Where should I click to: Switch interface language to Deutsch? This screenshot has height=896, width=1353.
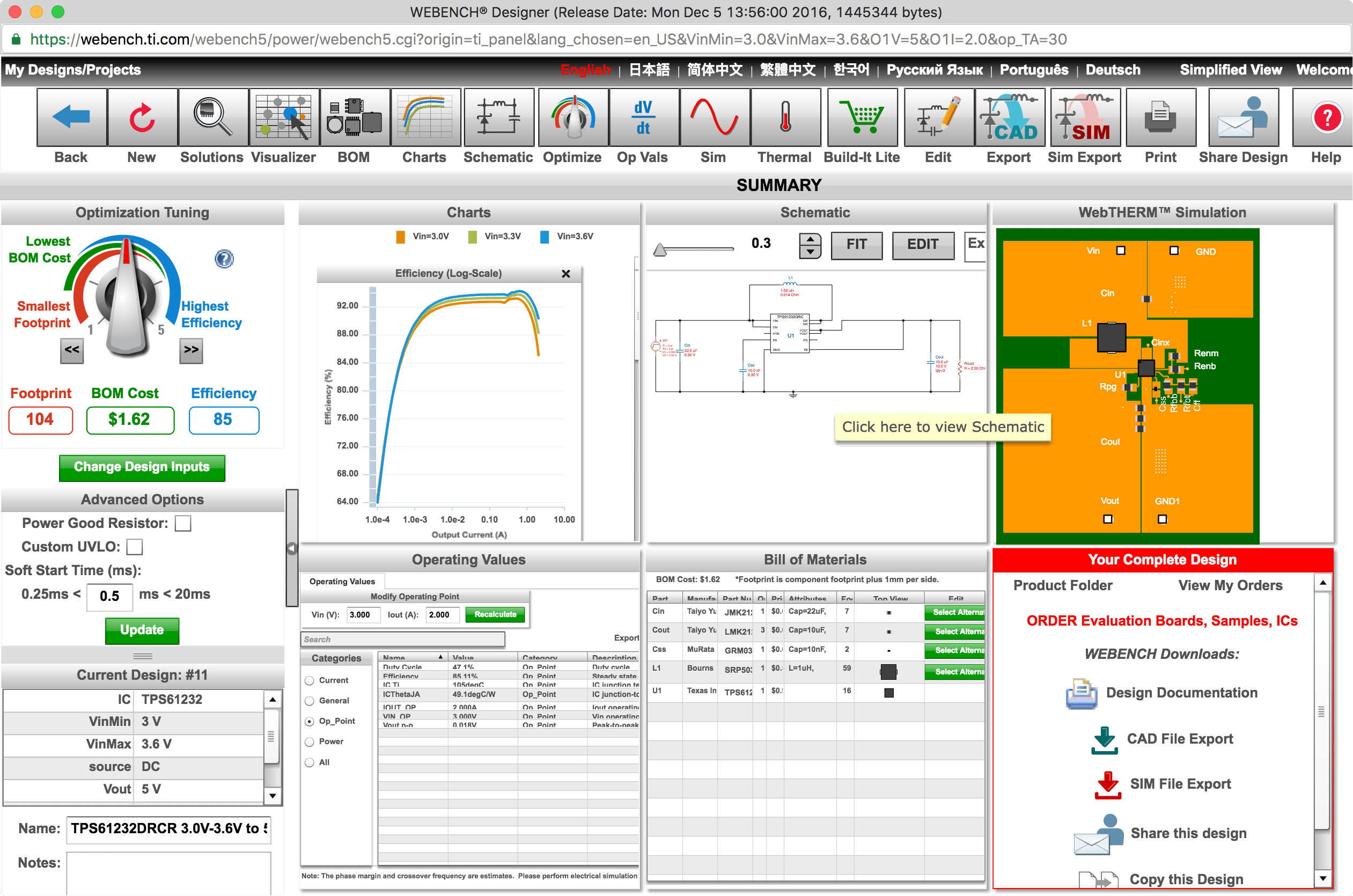1112,69
